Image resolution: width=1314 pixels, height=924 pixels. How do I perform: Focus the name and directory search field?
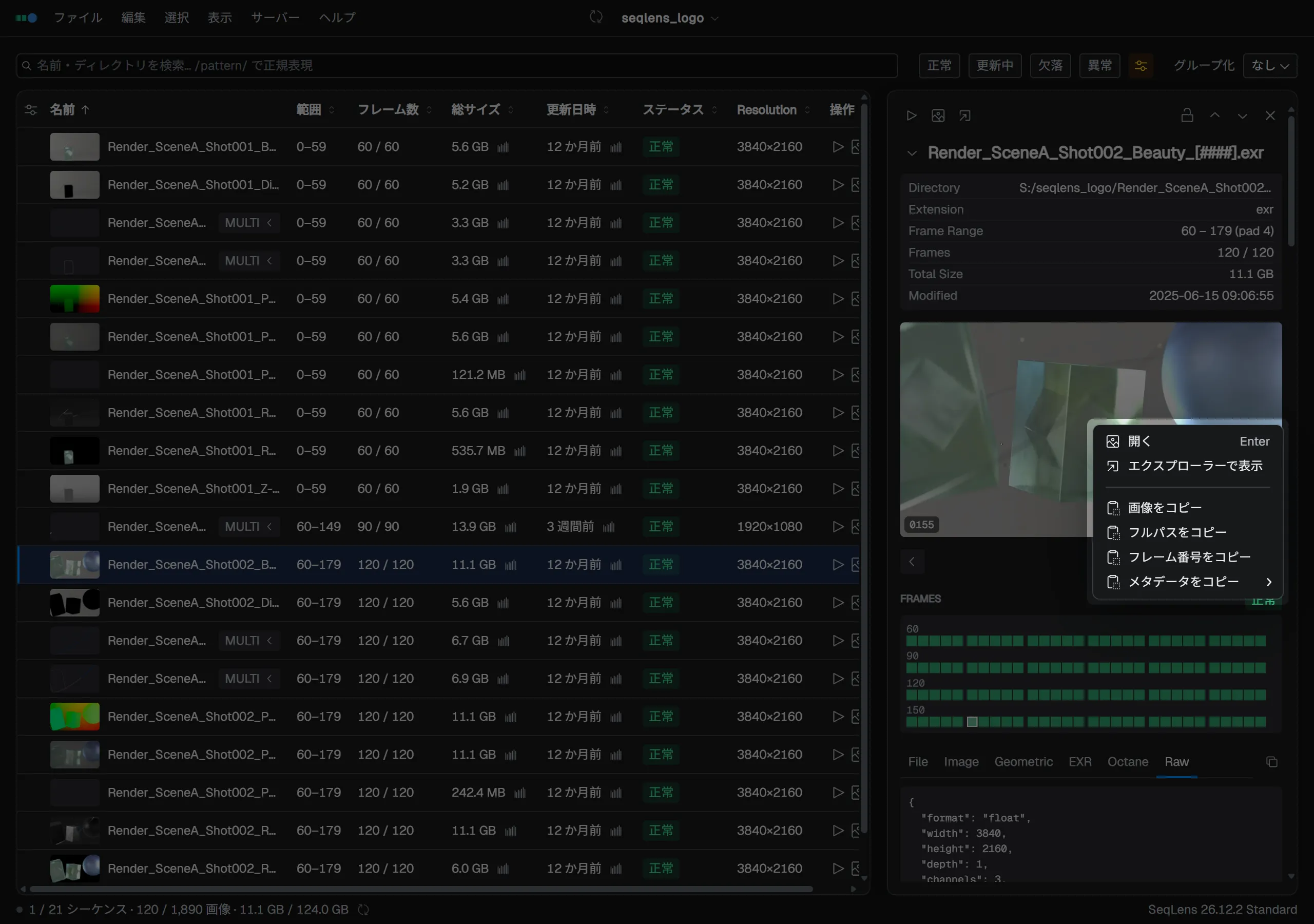(457, 65)
